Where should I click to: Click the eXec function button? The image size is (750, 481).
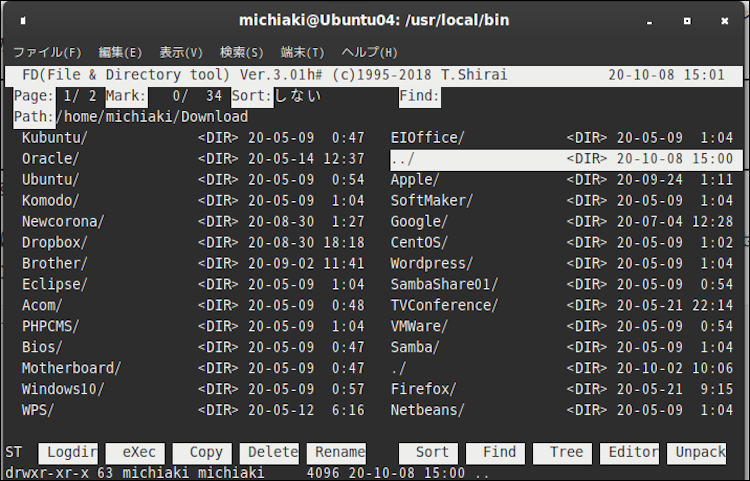135,452
